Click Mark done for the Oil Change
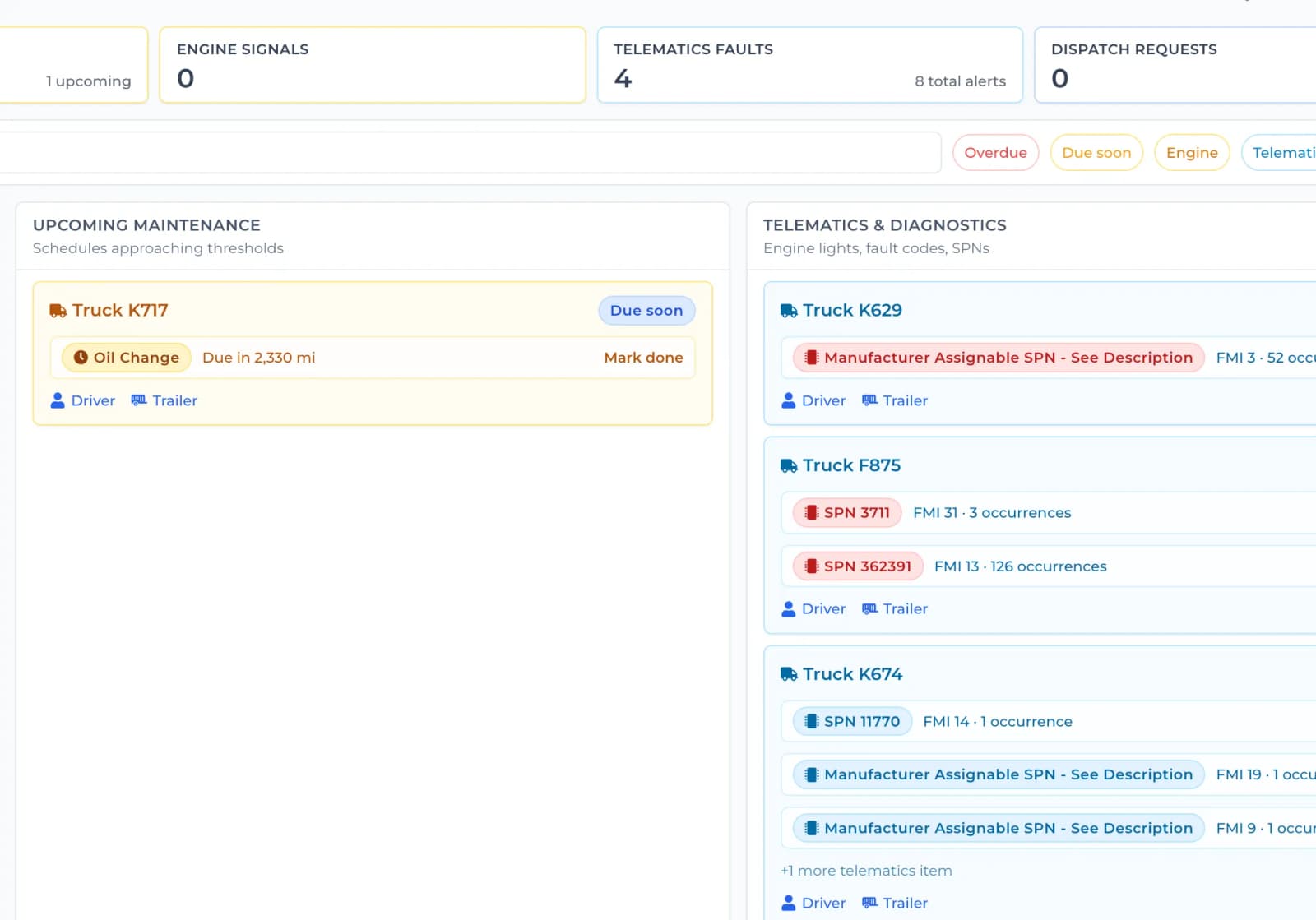Screen dimensions: 1316x920 (643, 358)
